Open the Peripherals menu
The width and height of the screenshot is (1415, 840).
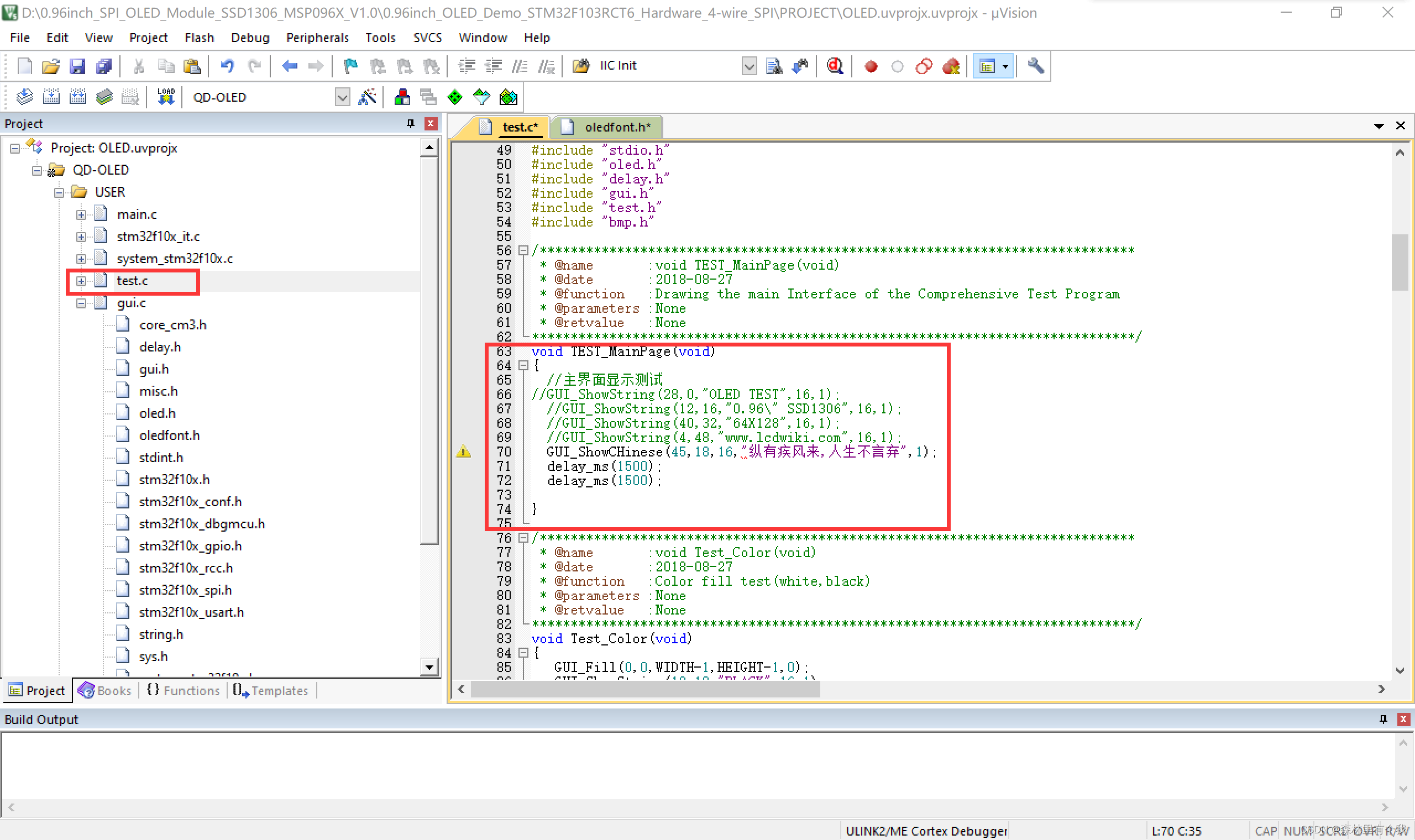click(316, 37)
